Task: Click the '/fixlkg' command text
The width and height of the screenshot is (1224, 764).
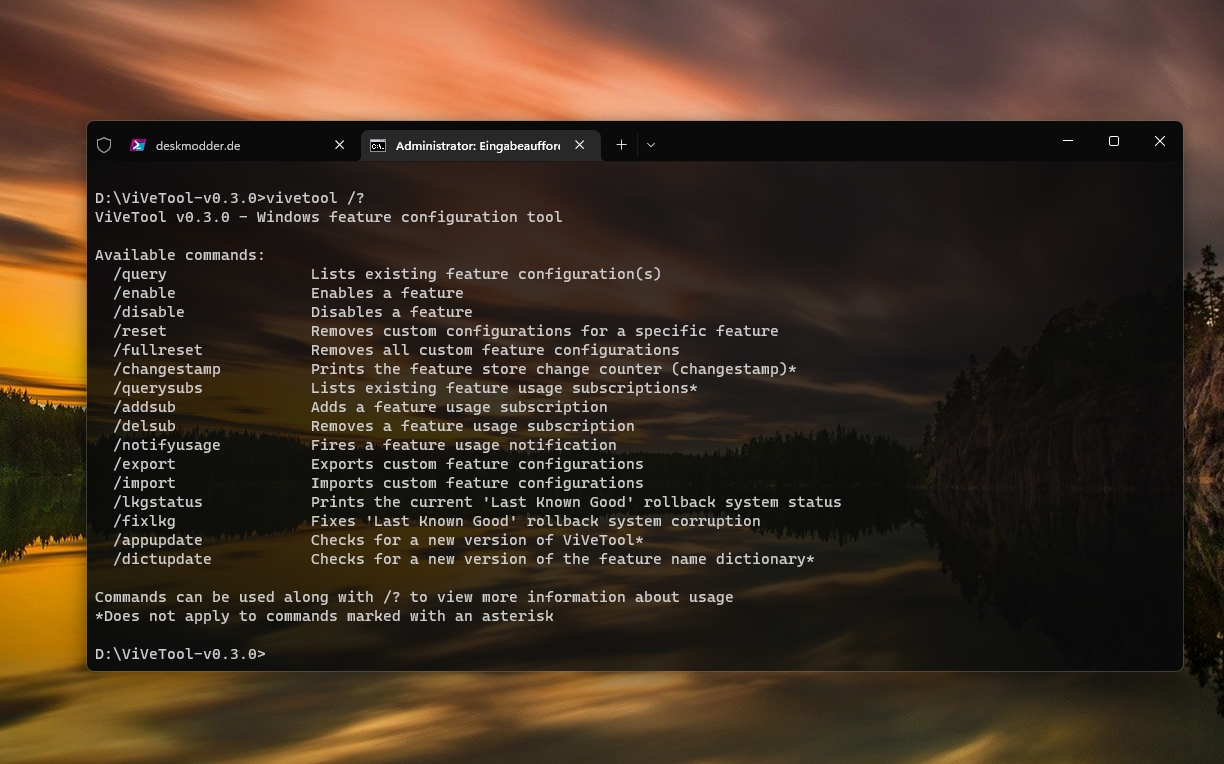Action: tap(144, 521)
